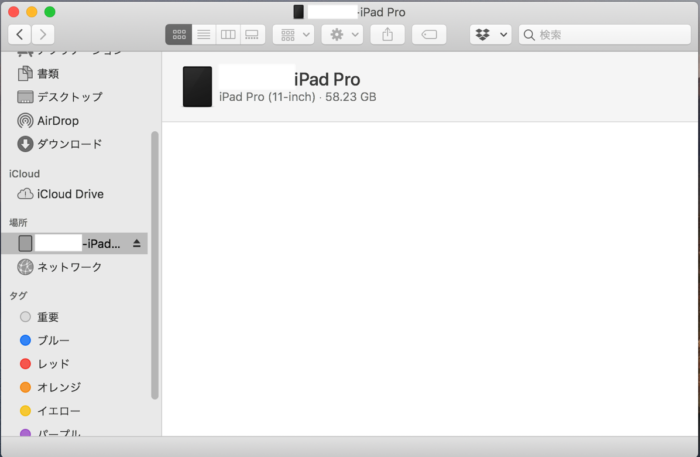Select the イエロー tag
Screen dimensions: 700x457
click(x=75, y=411)
